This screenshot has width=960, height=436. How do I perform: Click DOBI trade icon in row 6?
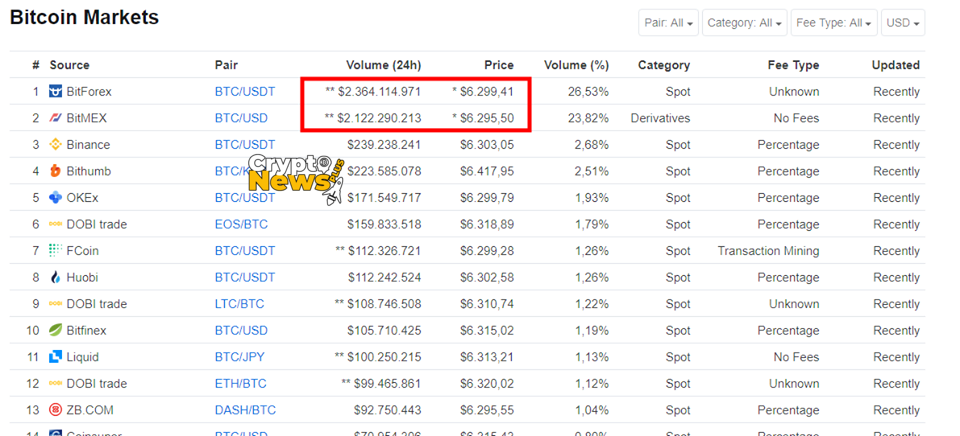tap(56, 224)
